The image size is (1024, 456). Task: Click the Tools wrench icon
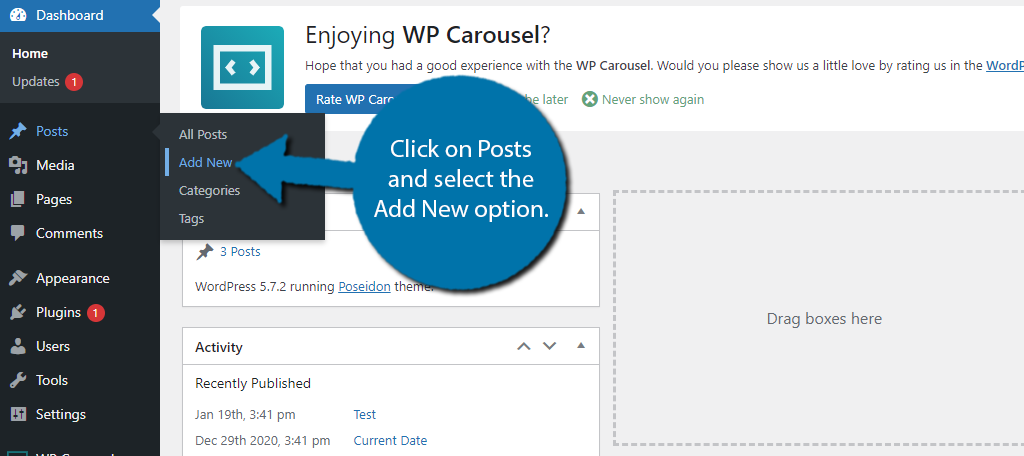pos(18,381)
